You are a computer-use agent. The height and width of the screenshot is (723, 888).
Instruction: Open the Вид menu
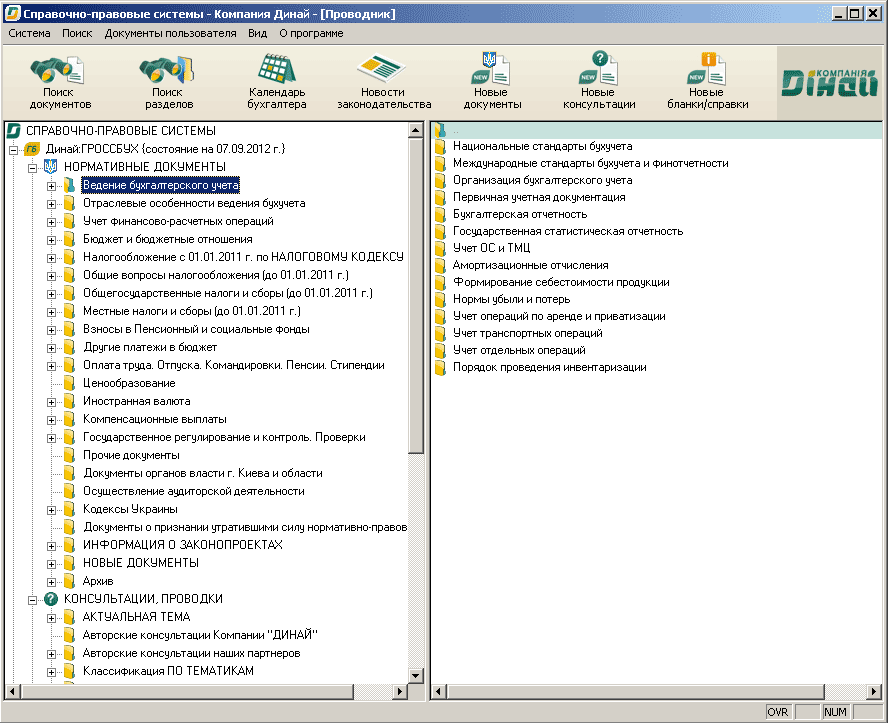(x=257, y=33)
